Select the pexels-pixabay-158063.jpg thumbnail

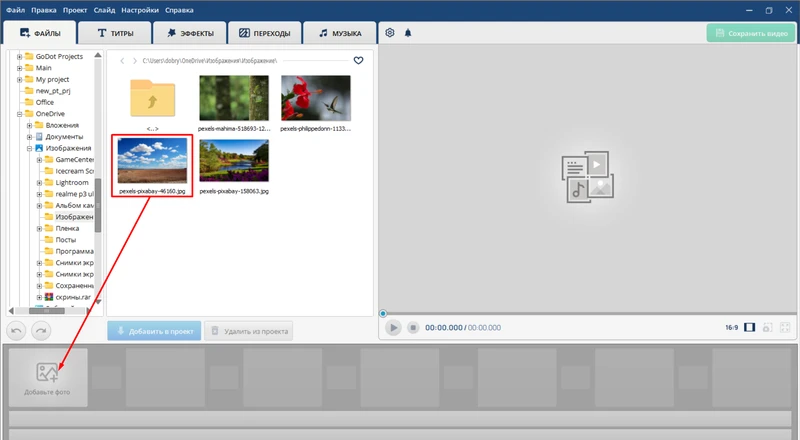tap(234, 160)
